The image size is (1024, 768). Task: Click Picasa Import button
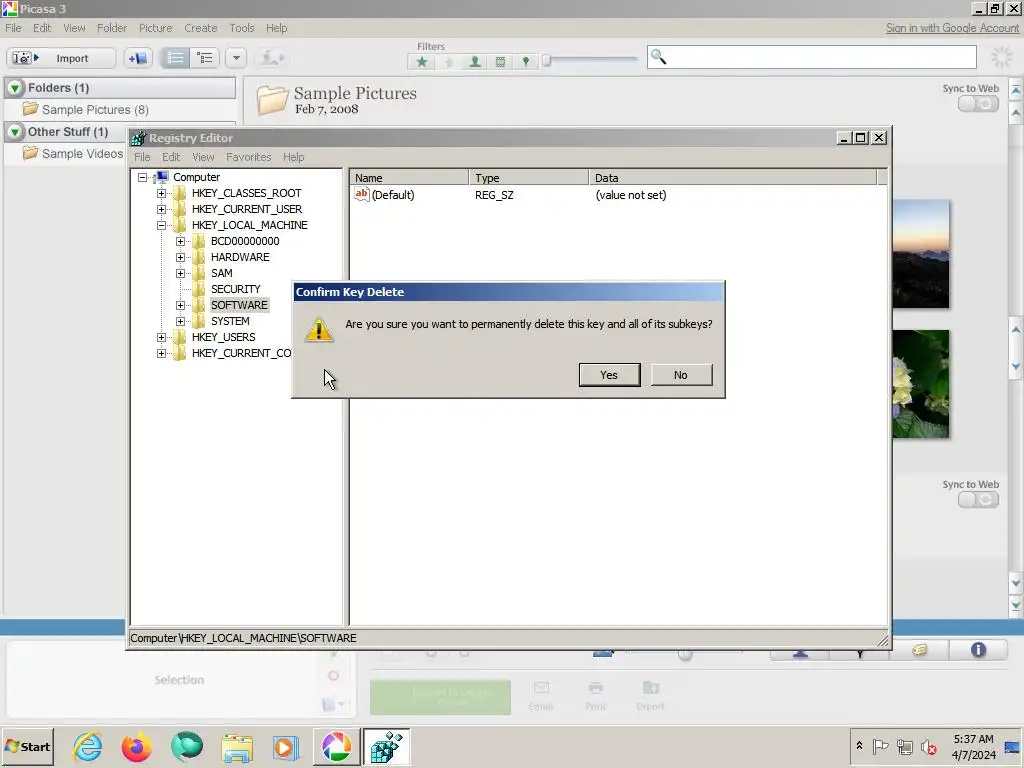tap(61, 58)
